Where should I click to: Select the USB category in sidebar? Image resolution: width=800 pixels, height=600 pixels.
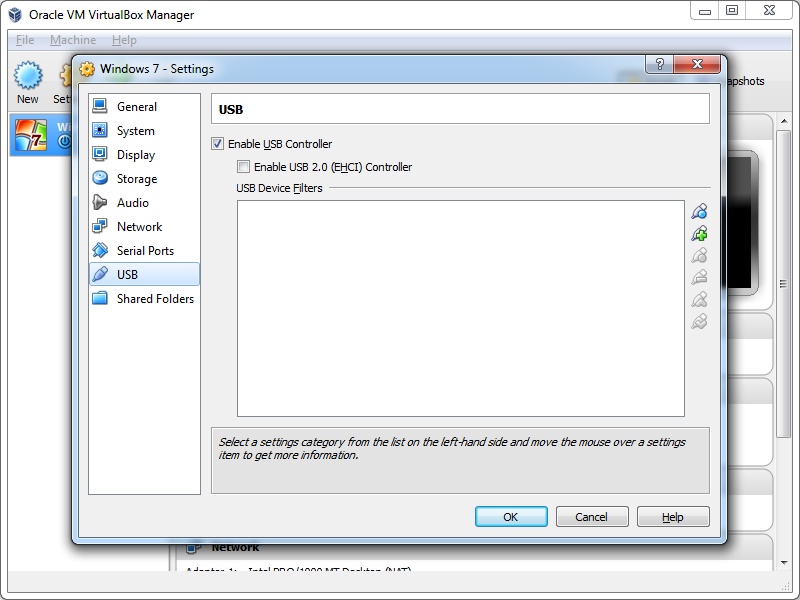127,275
